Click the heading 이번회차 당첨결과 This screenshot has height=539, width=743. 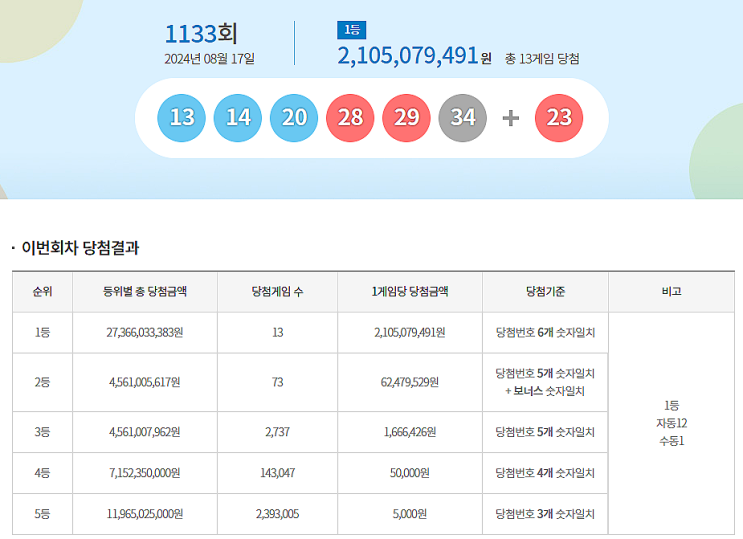click(x=80, y=248)
